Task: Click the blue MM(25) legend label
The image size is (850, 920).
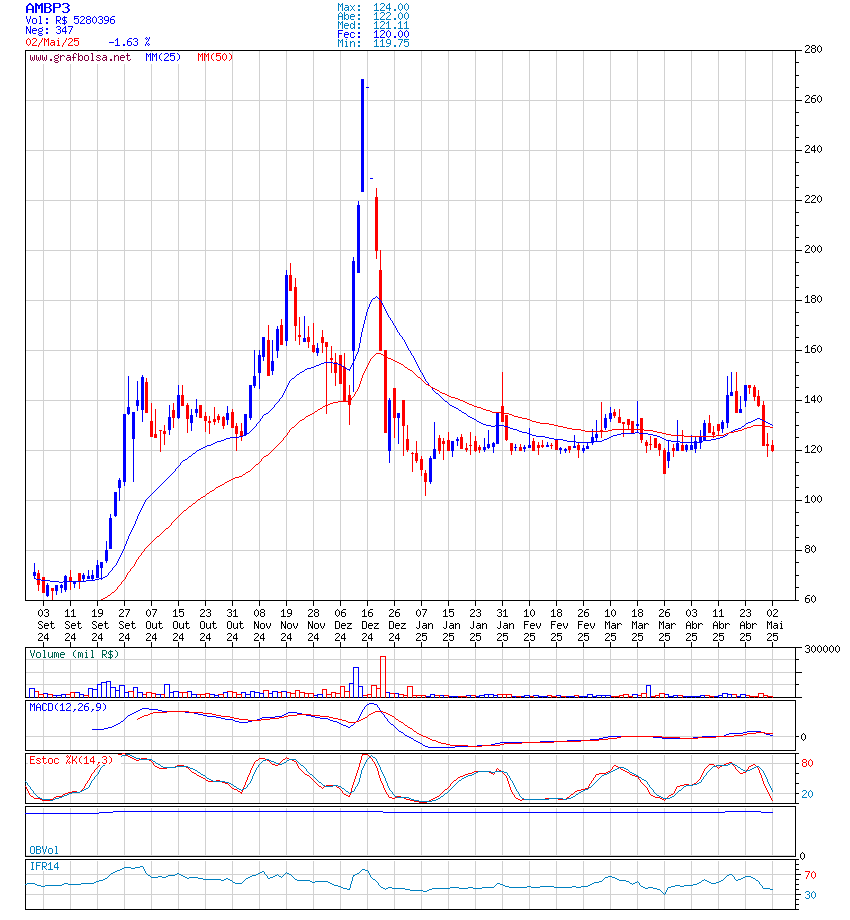Action: [163, 58]
